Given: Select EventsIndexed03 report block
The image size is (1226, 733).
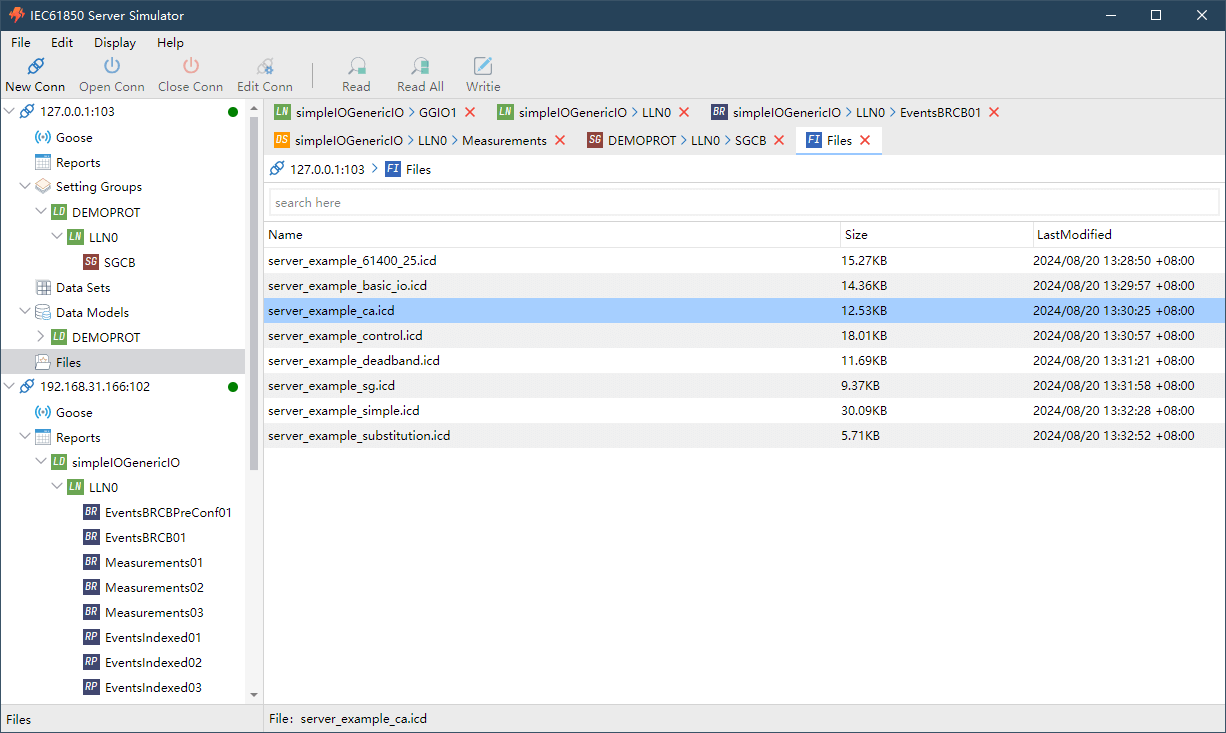Looking at the screenshot, I should click(x=153, y=688).
